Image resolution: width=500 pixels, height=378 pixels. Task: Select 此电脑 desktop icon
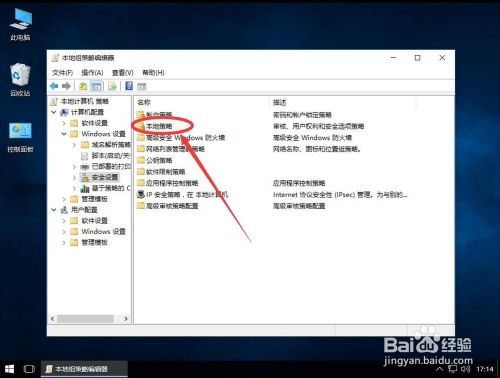(x=20, y=25)
